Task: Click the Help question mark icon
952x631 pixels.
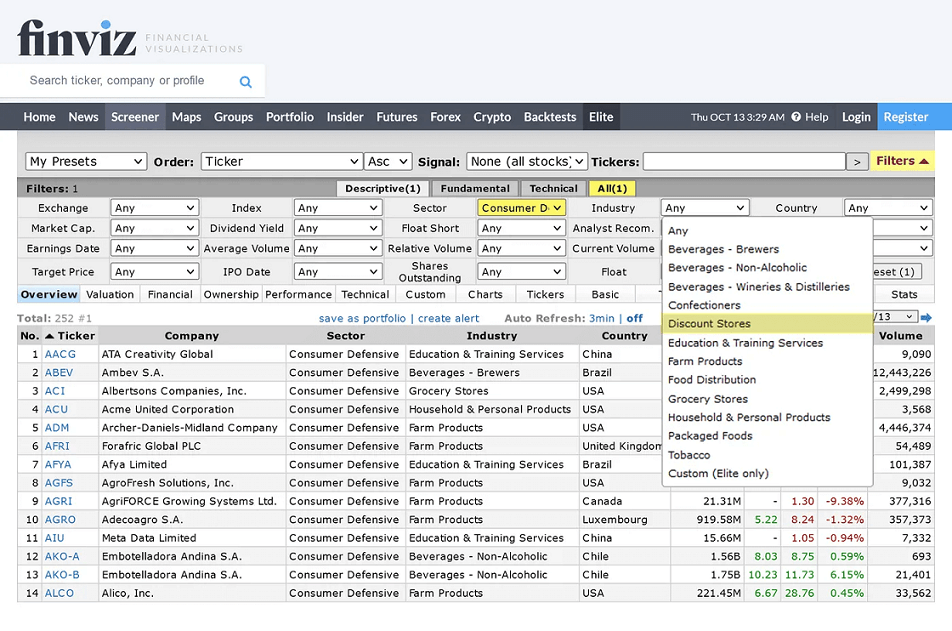Action: (x=797, y=117)
